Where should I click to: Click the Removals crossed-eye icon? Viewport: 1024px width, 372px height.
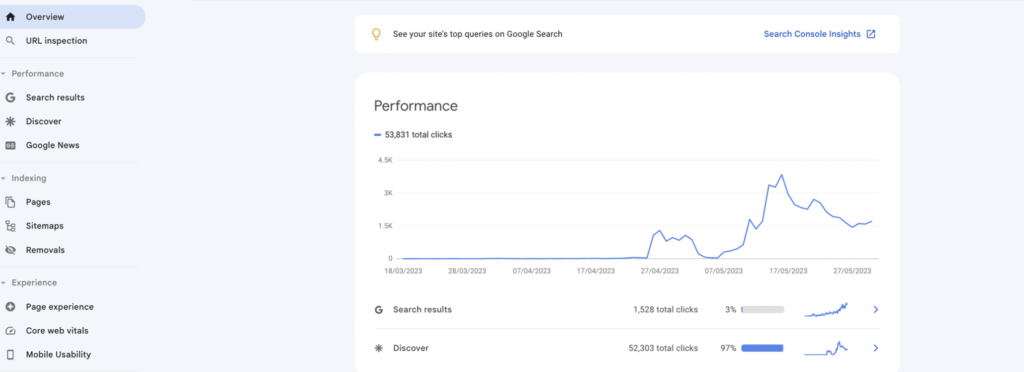(10, 250)
